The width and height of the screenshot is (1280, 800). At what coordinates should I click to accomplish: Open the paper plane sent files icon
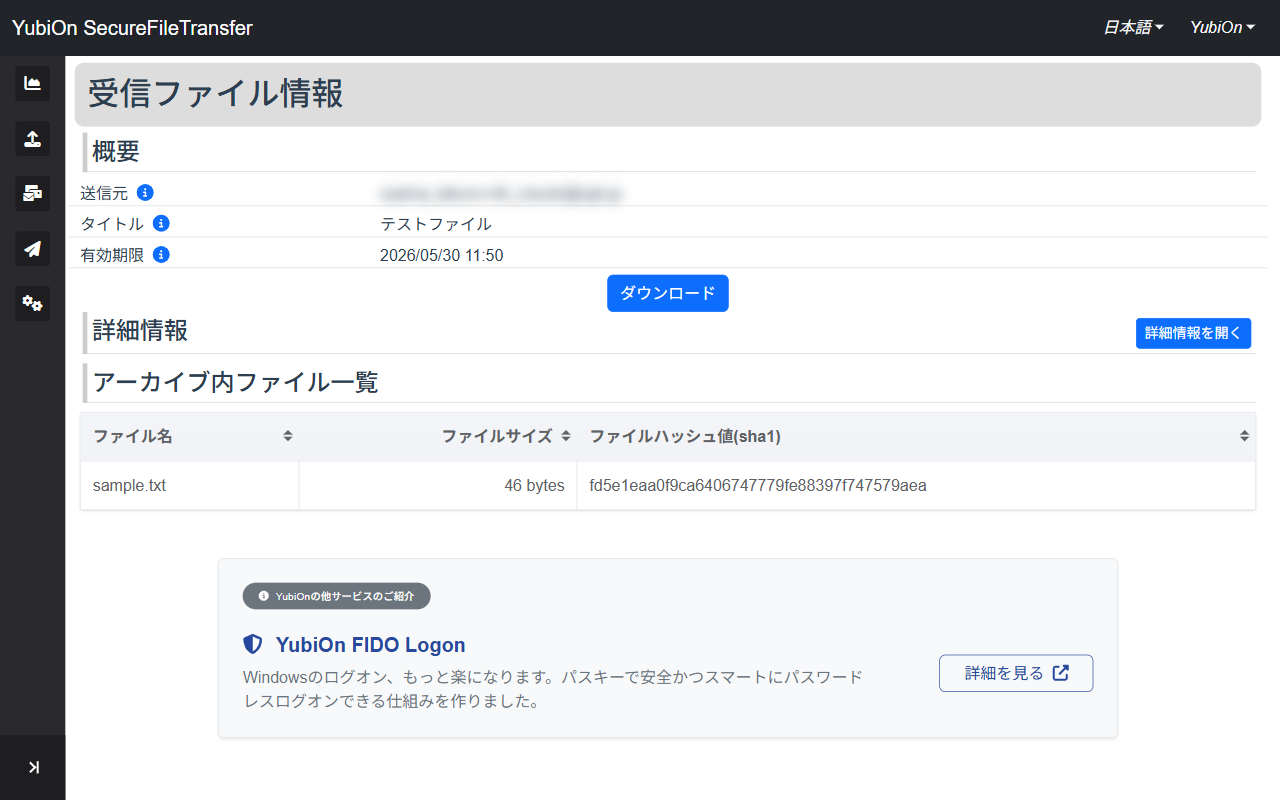click(32, 248)
